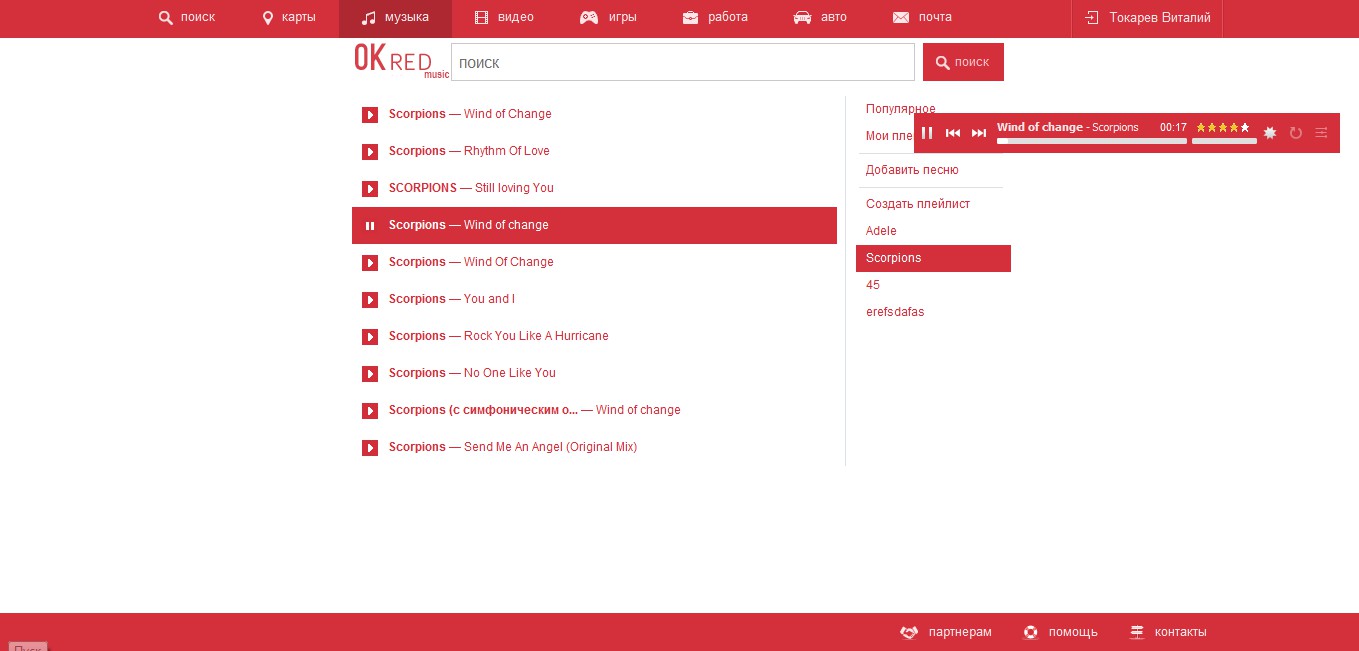1359x651 pixels.
Task: Play the symphonic Wind of change version
Action: tap(370, 411)
